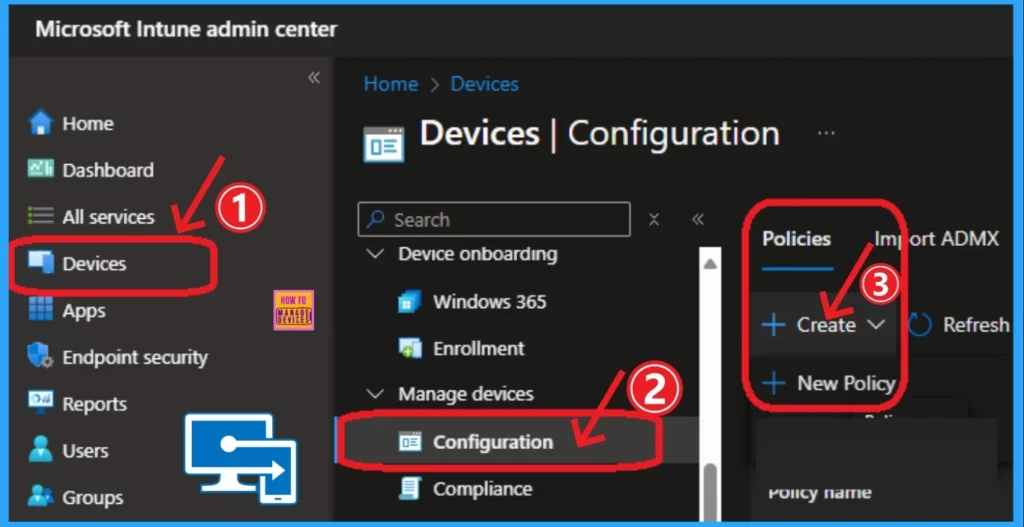1024x527 pixels.
Task: Click the Groups label in sidebar
Action: coord(93,498)
